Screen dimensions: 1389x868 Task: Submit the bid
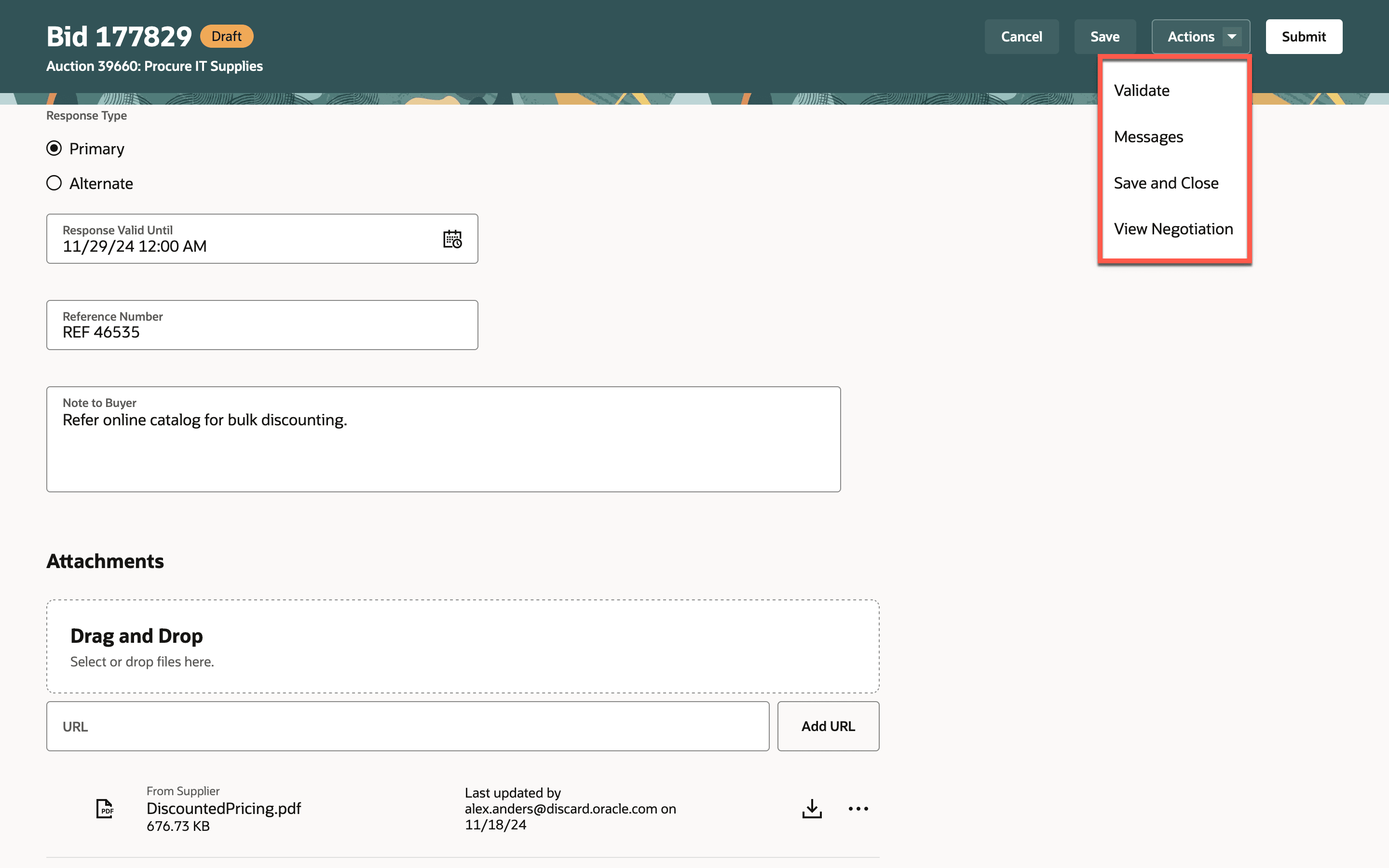point(1304,37)
